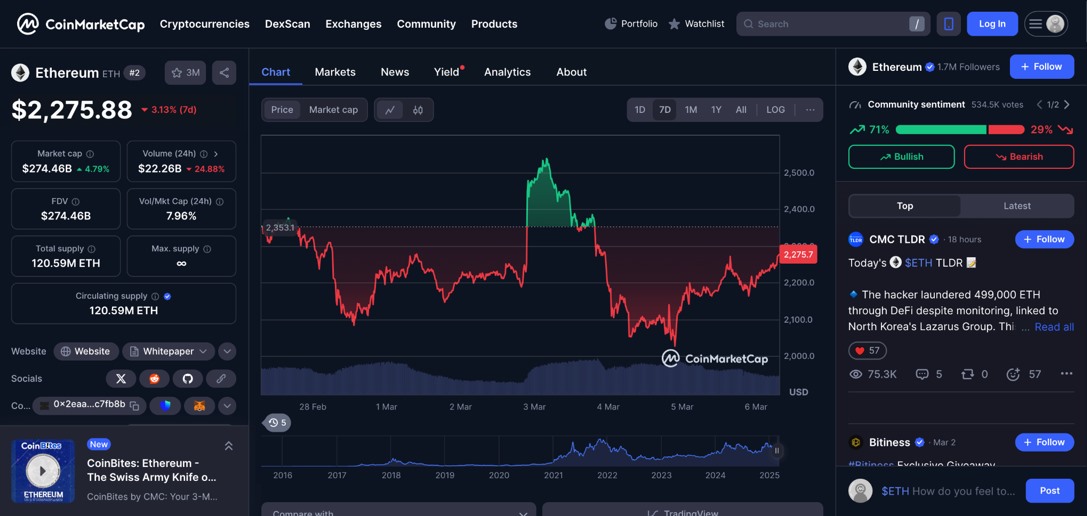Vote Bullish on community sentiment
1087x516 pixels.
(901, 157)
